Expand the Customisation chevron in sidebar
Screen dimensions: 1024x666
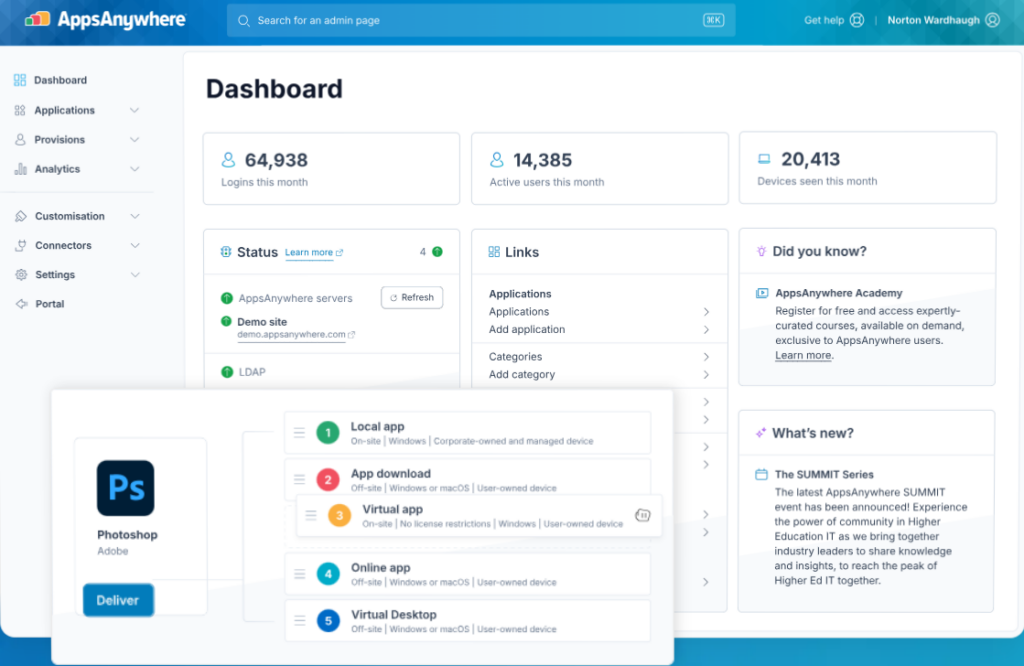point(134,216)
